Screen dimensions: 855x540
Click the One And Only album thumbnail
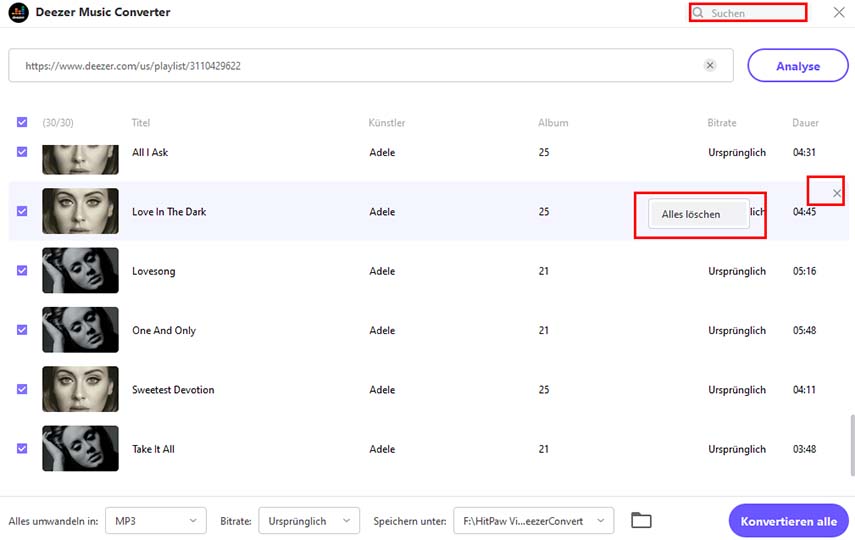[x=80, y=330]
